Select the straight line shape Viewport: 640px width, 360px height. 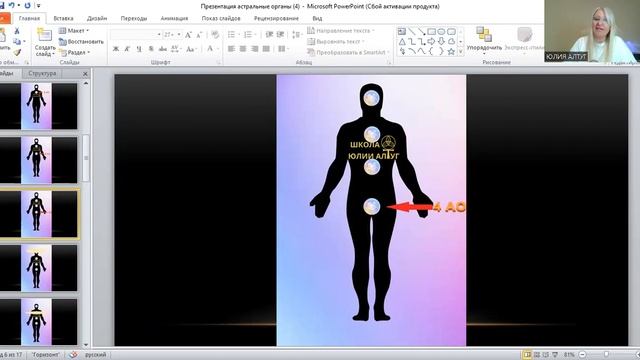412,31
